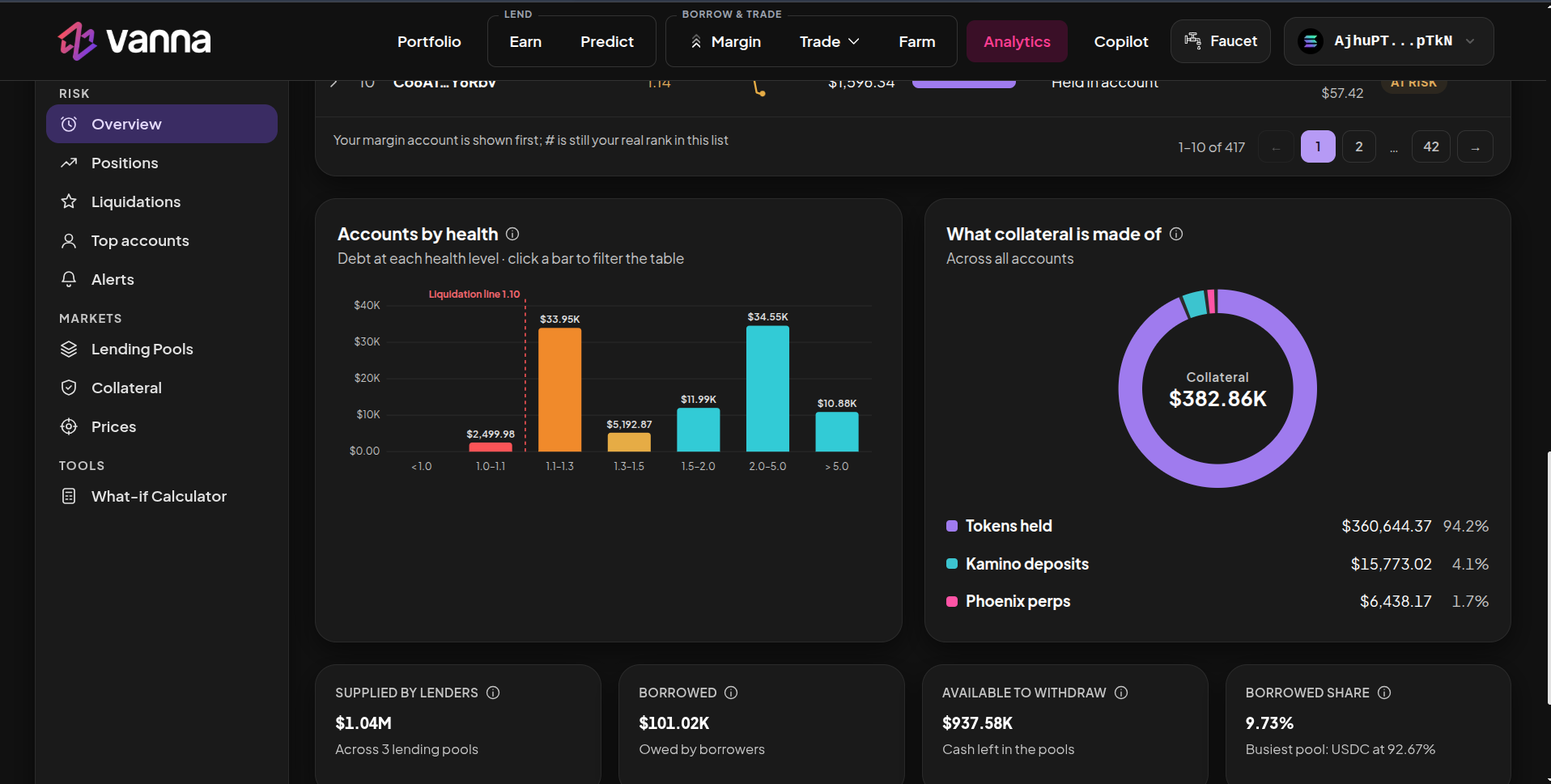Show info for Accounts by health
The width and height of the screenshot is (1551, 784).
512,234
